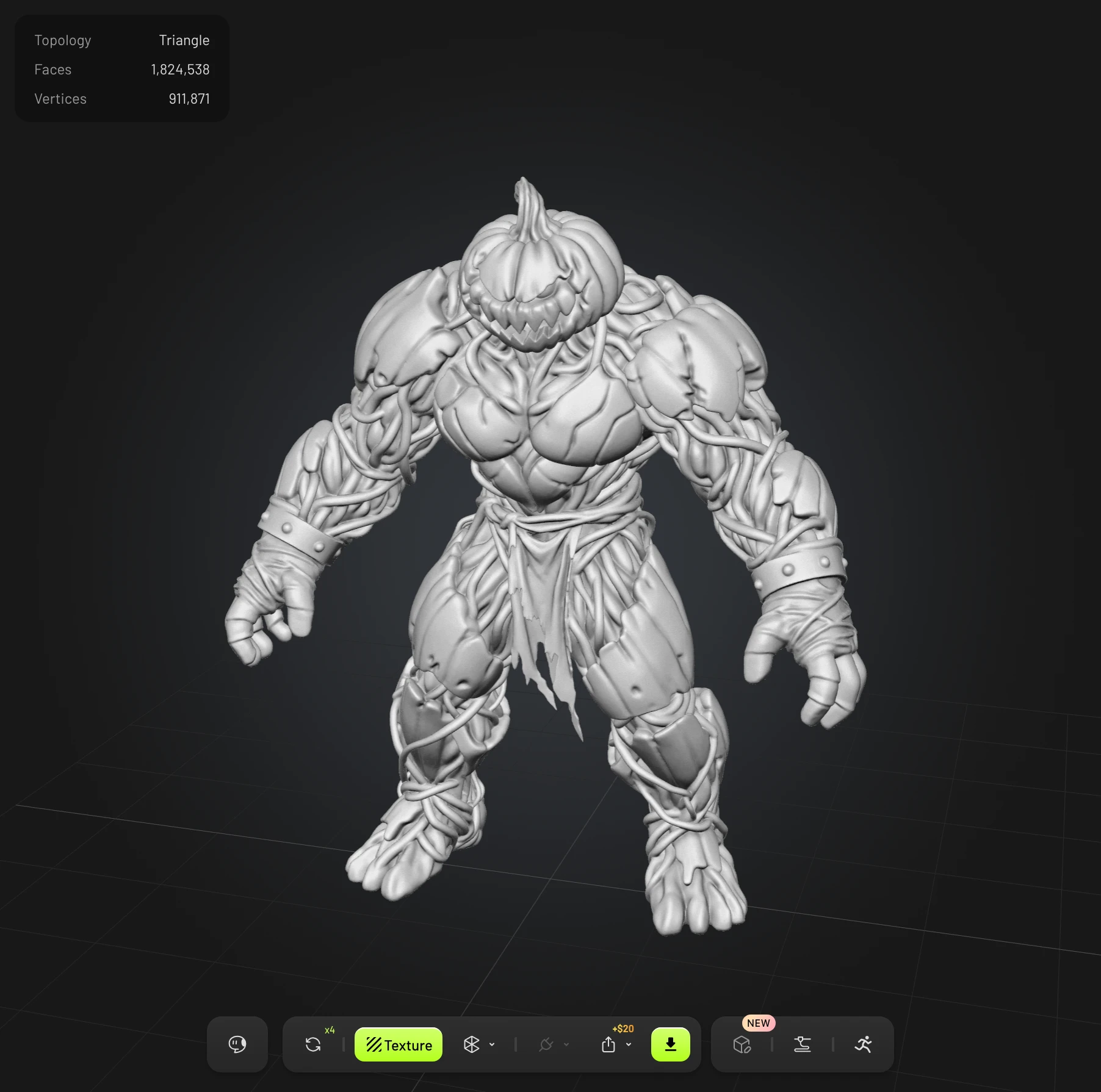Open the share options dropdown chevron
Screen dimensions: 1101x1092
[629, 1044]
